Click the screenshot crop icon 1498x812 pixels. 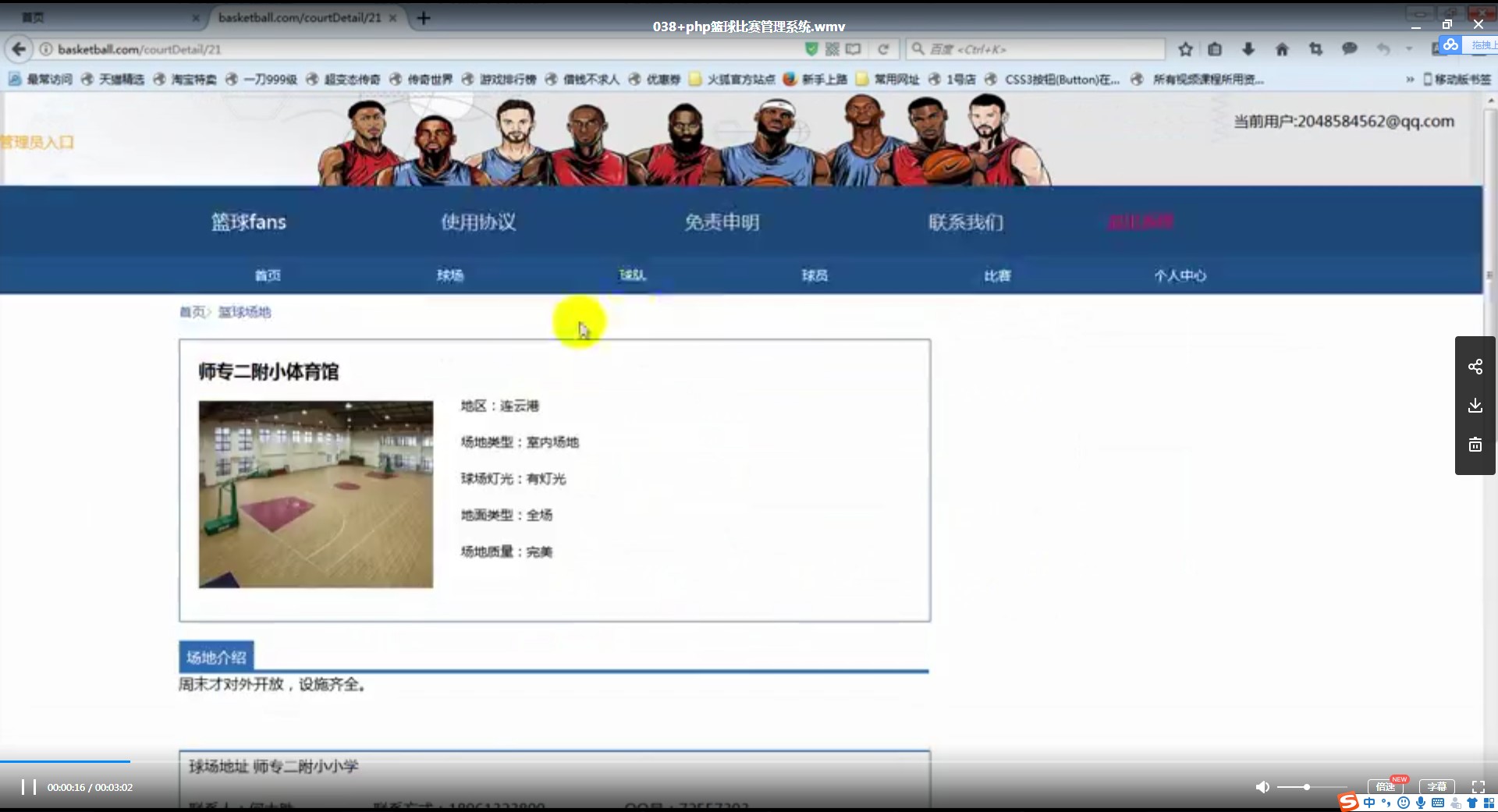tap(1315, 49)
